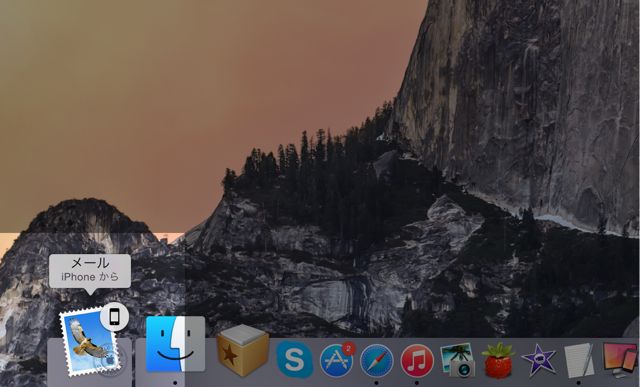
Task: Launch iPhoto picture and camera icon
Action: [458, 360]
